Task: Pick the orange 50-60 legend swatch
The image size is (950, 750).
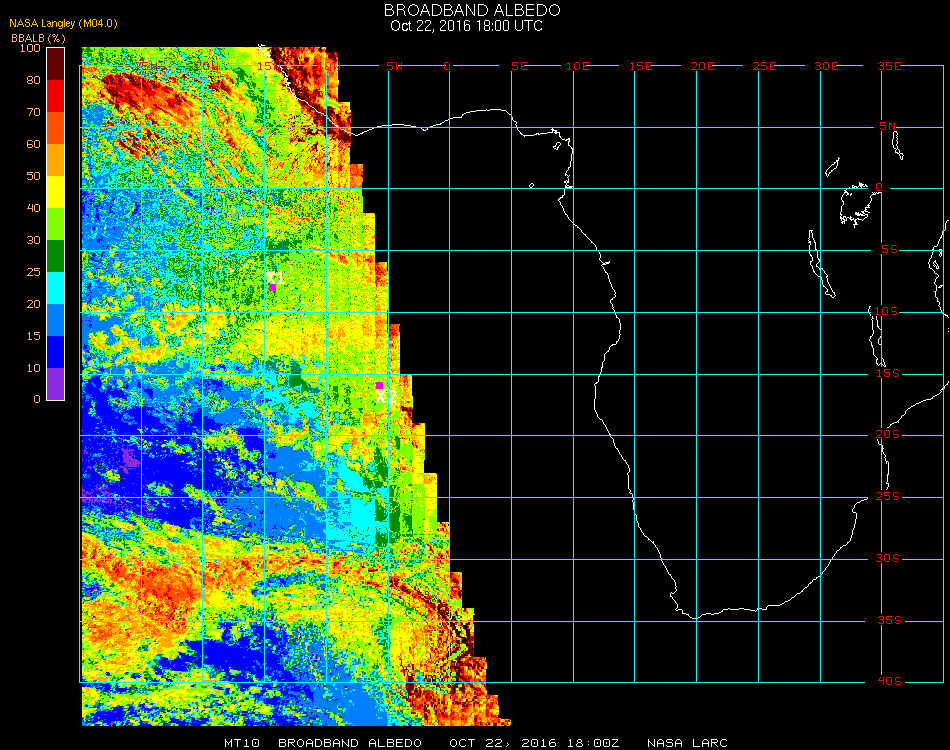Action: tap(56, 160)
